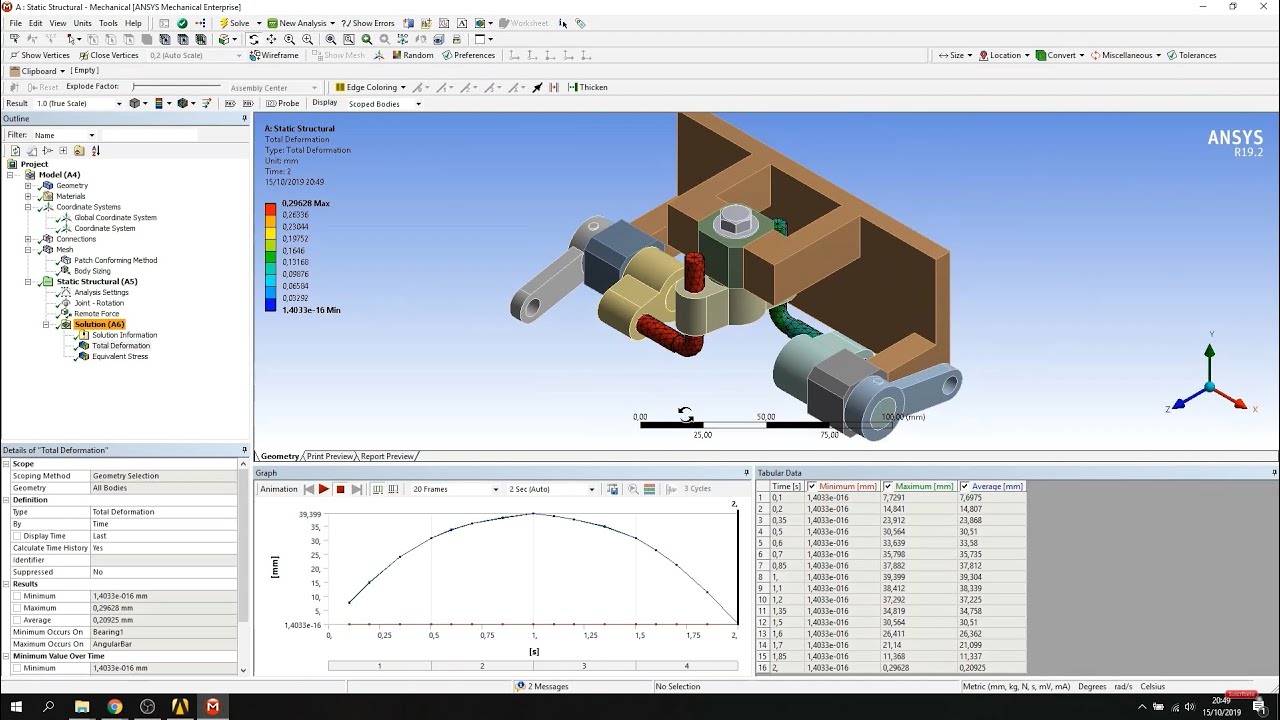
Task: Open the Edit menu
Action: pyautogui.click(x=36, y=23)
